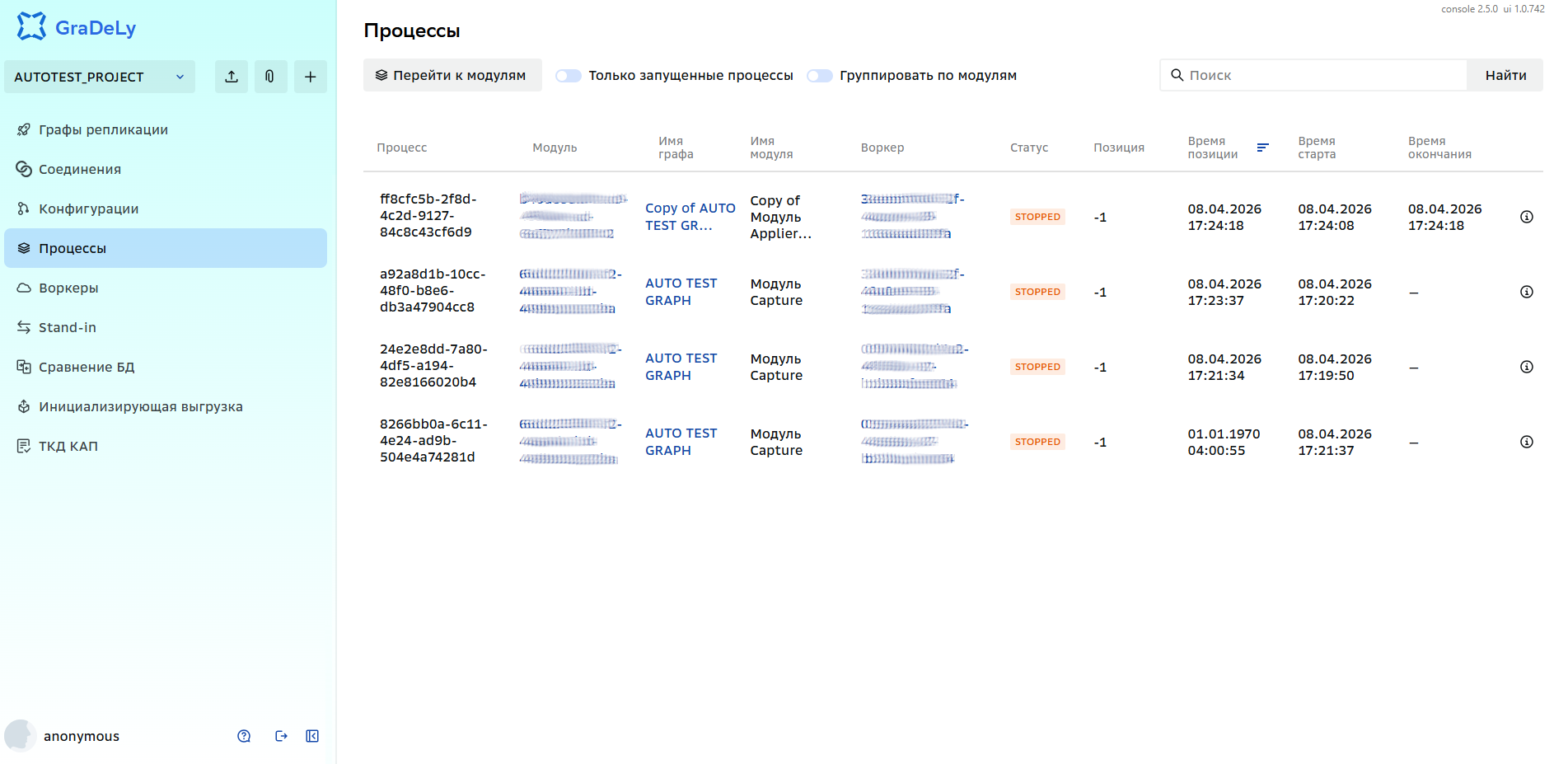Open Соединения in the sidebar
The image size is (1568, 764).
point(166,169)
